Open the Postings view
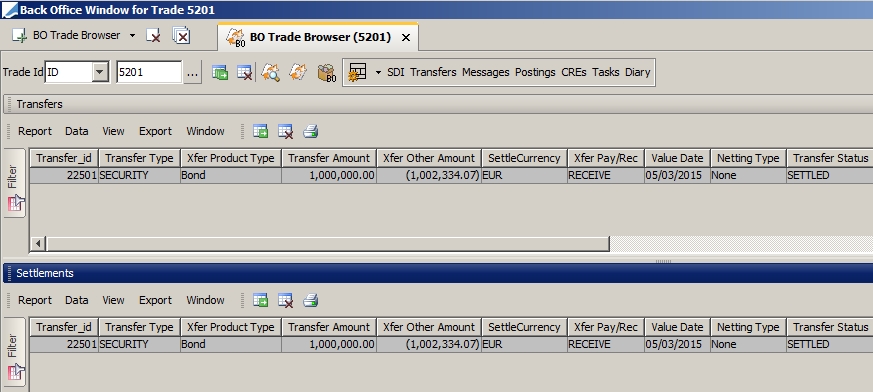The image size is (873, 392). point(535,72)
